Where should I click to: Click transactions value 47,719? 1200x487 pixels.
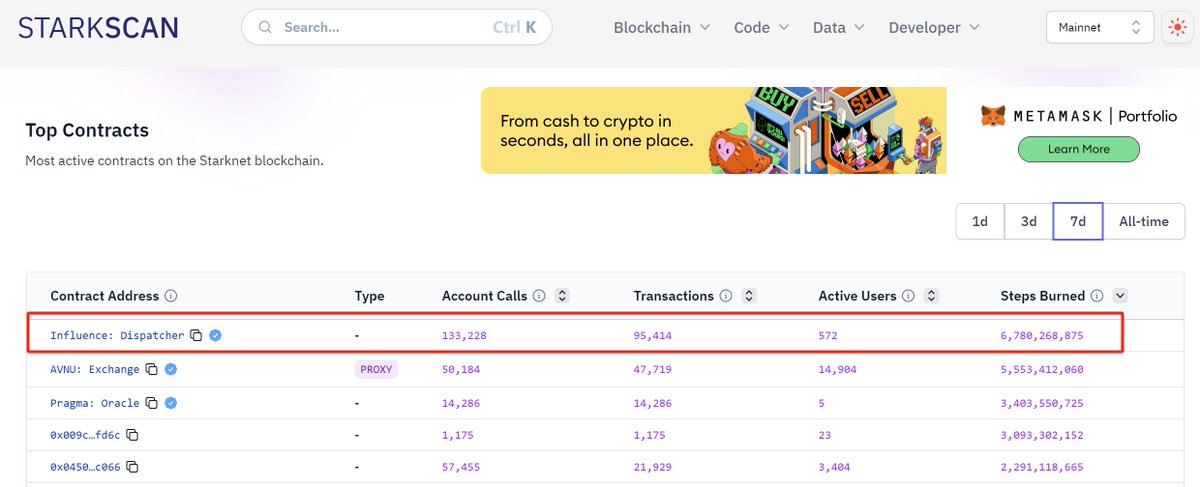(653, 369)
